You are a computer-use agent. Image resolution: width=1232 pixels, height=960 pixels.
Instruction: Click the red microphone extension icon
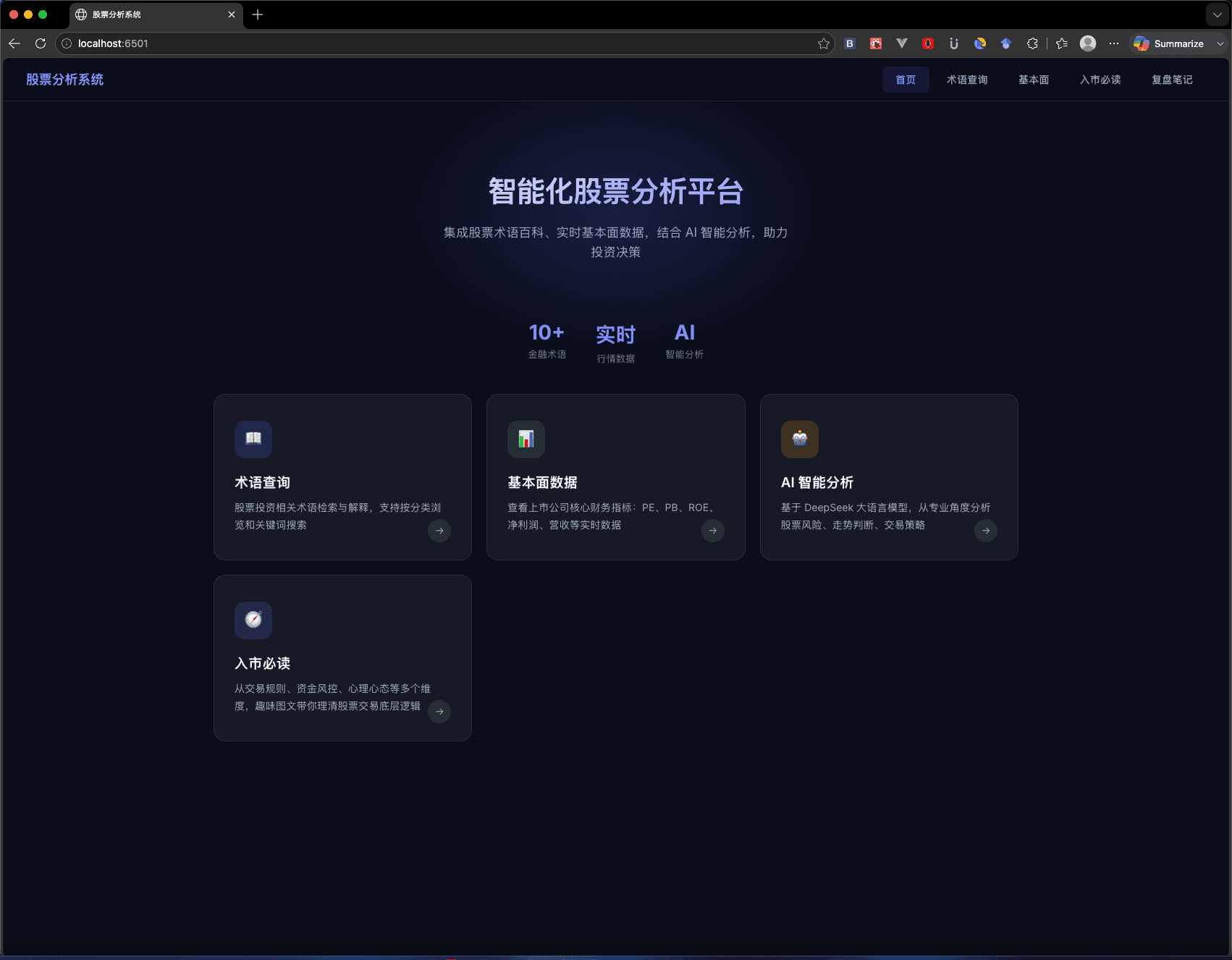coord(928,43)
